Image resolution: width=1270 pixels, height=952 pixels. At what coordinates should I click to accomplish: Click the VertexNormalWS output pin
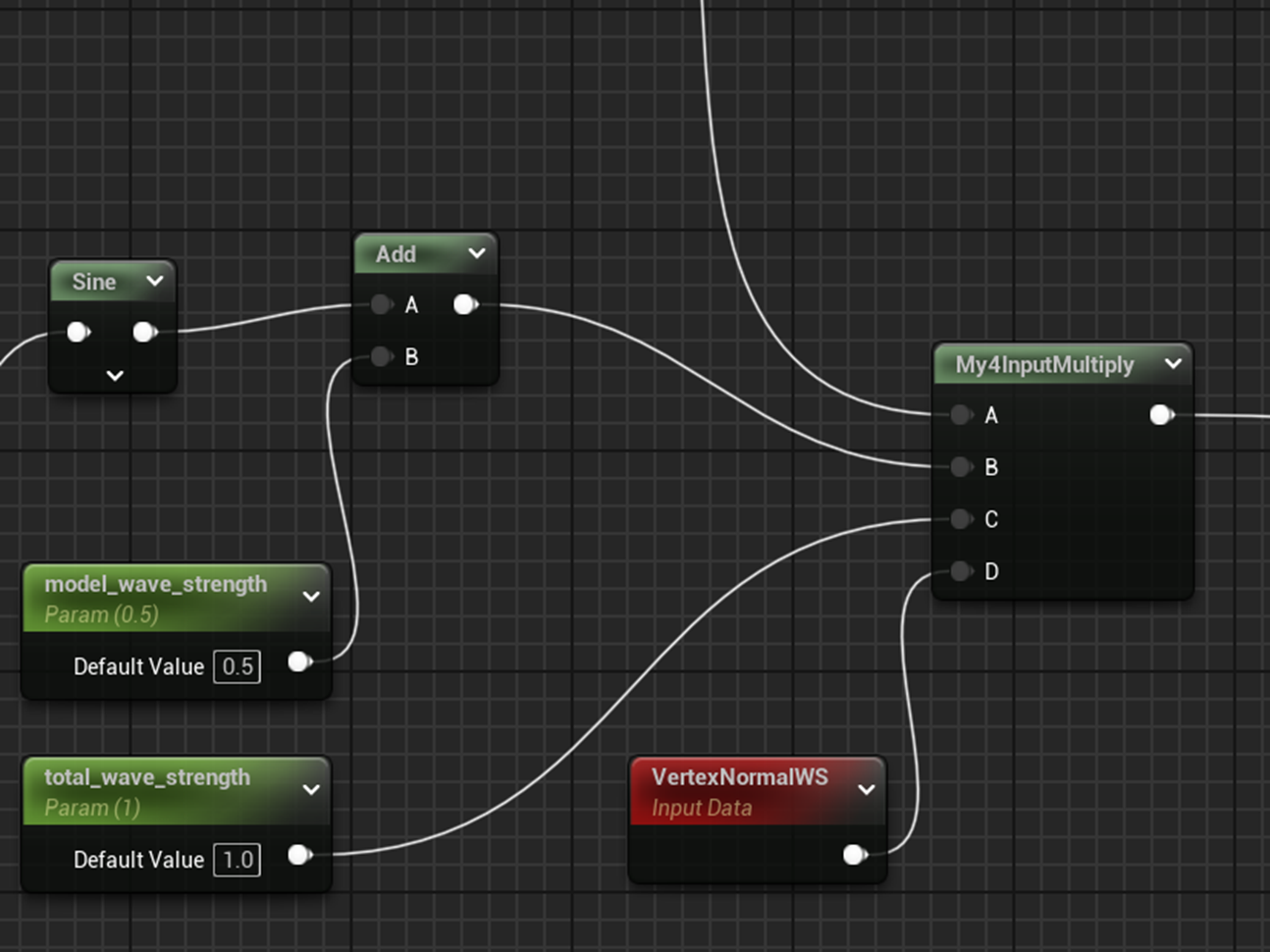point(854,855)
